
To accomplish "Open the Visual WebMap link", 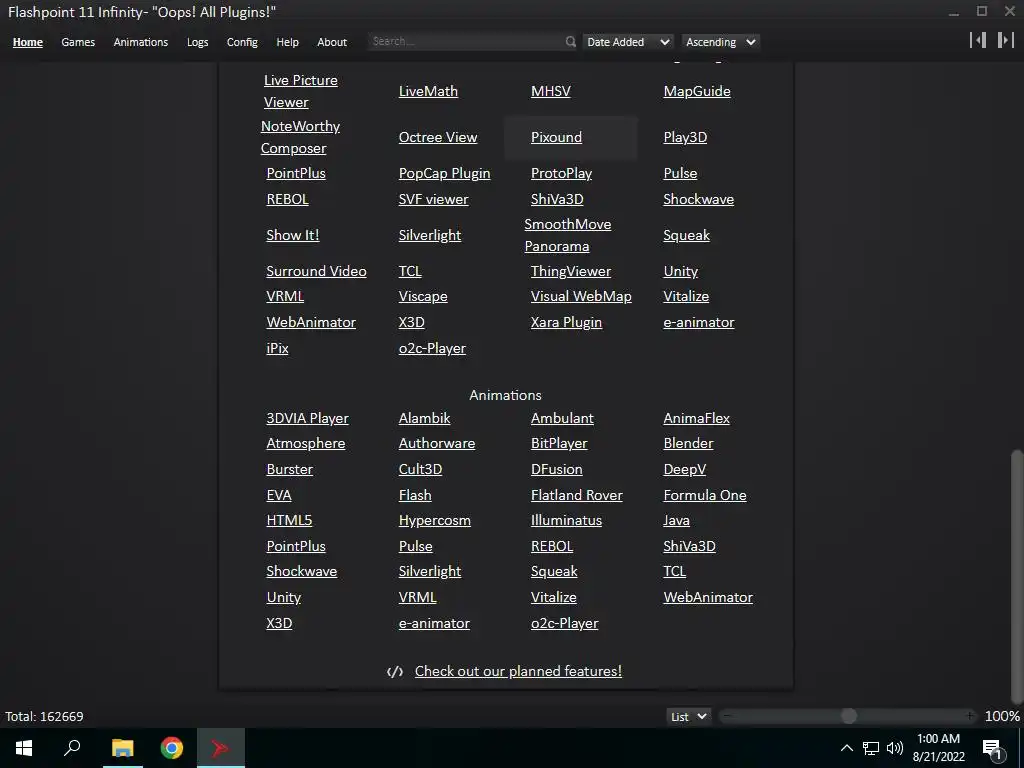I will coord(581,296).
